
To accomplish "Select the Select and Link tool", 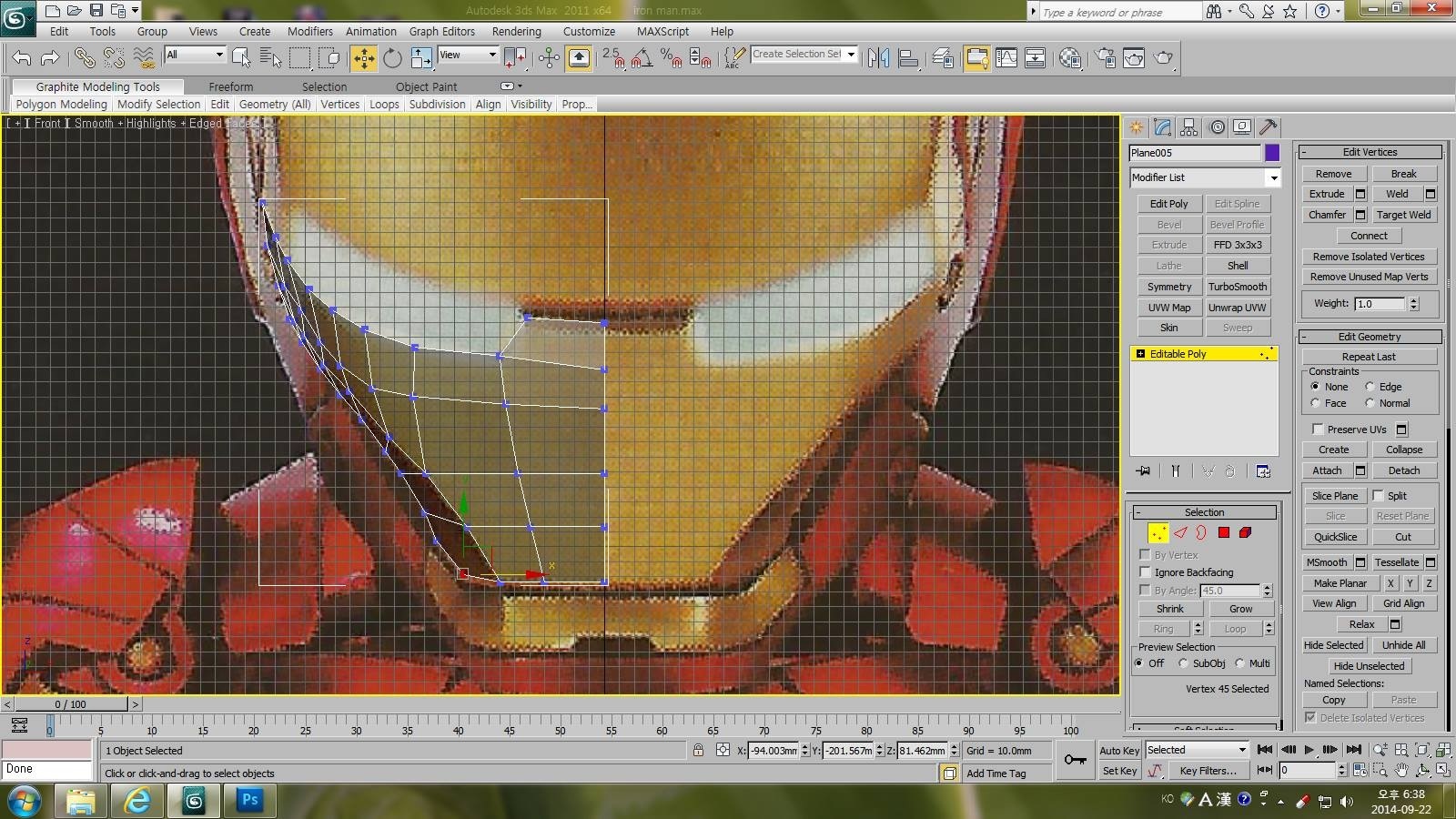I will [85, 58].
